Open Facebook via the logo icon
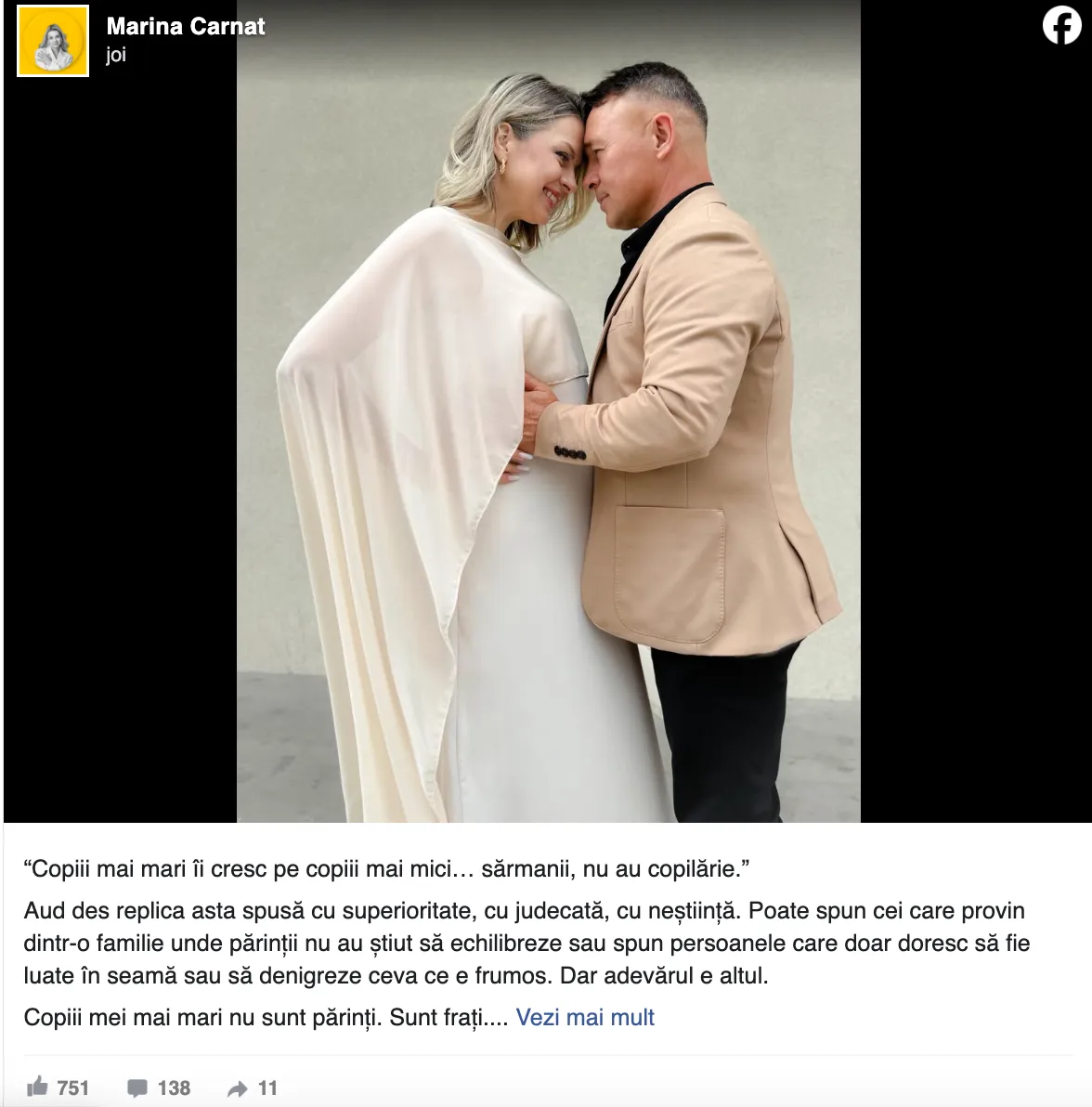This screenshot has width=1092, height=1107. click(1061, 25)
